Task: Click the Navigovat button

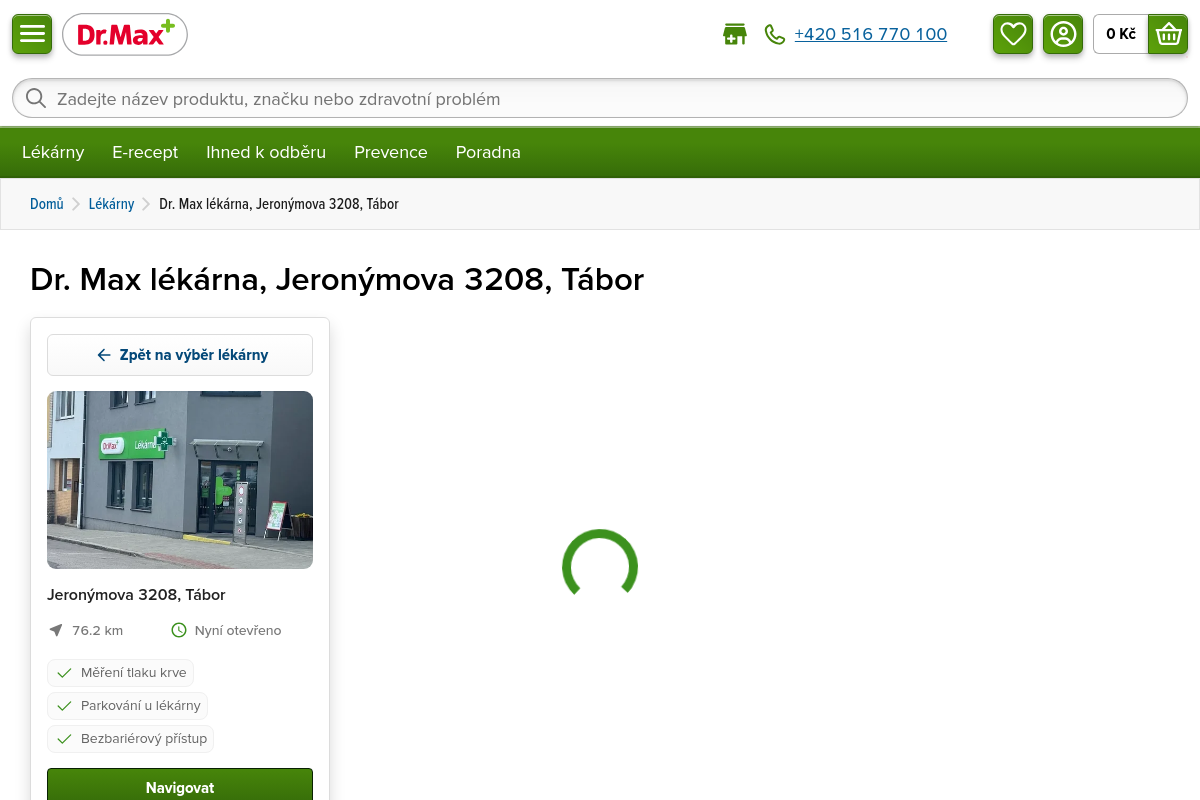Action: coord(180,786)
